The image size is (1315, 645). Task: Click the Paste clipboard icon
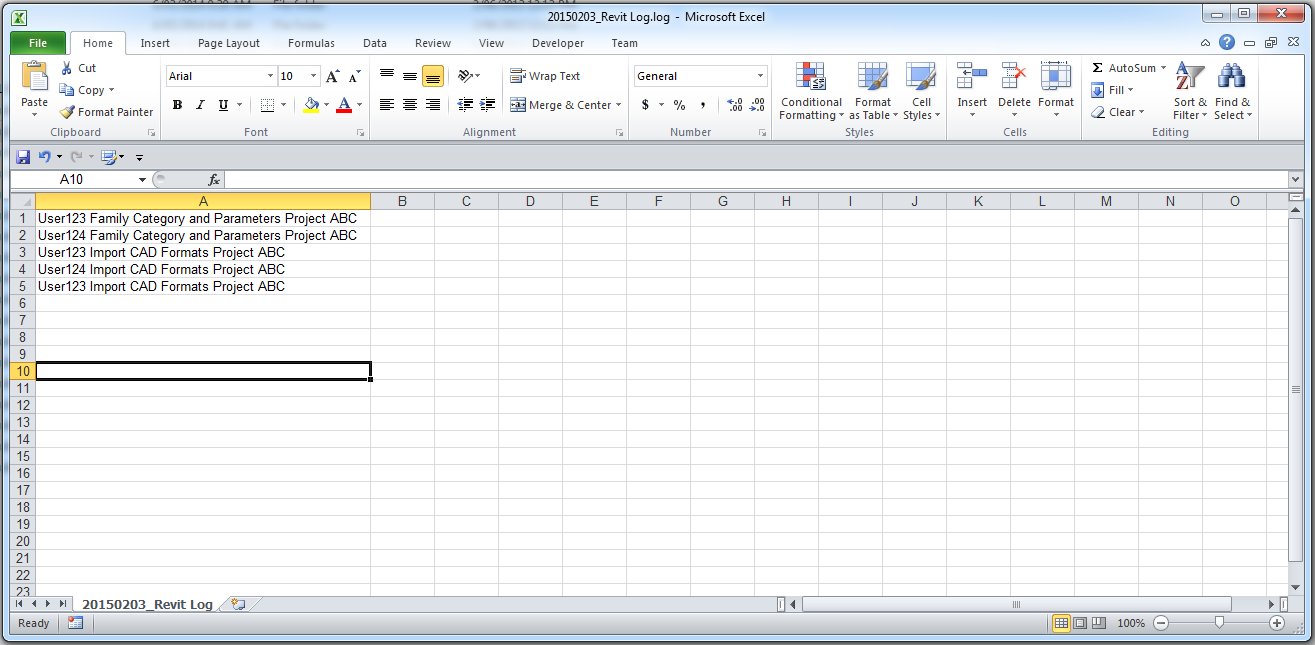point(34,78)
